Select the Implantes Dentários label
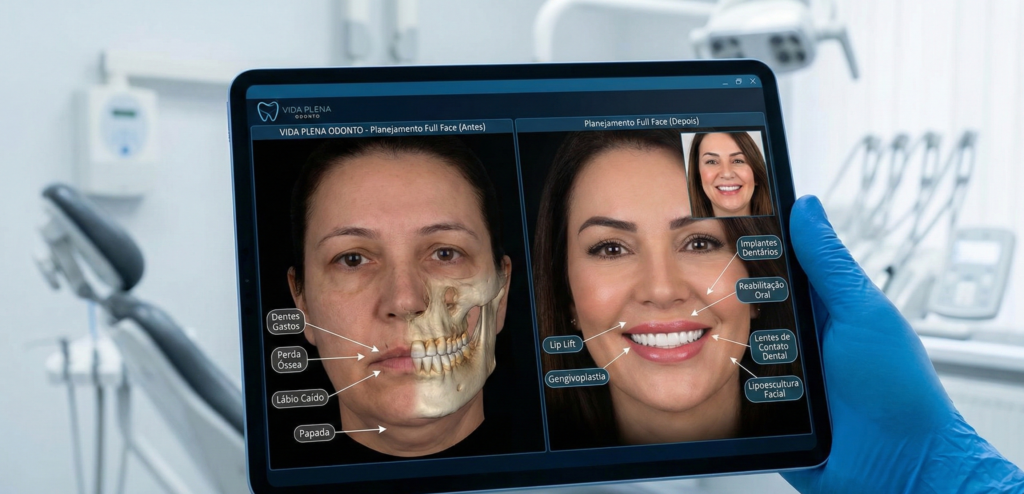The height and width of the screenshot is (494, 1024). pos(759,247)
